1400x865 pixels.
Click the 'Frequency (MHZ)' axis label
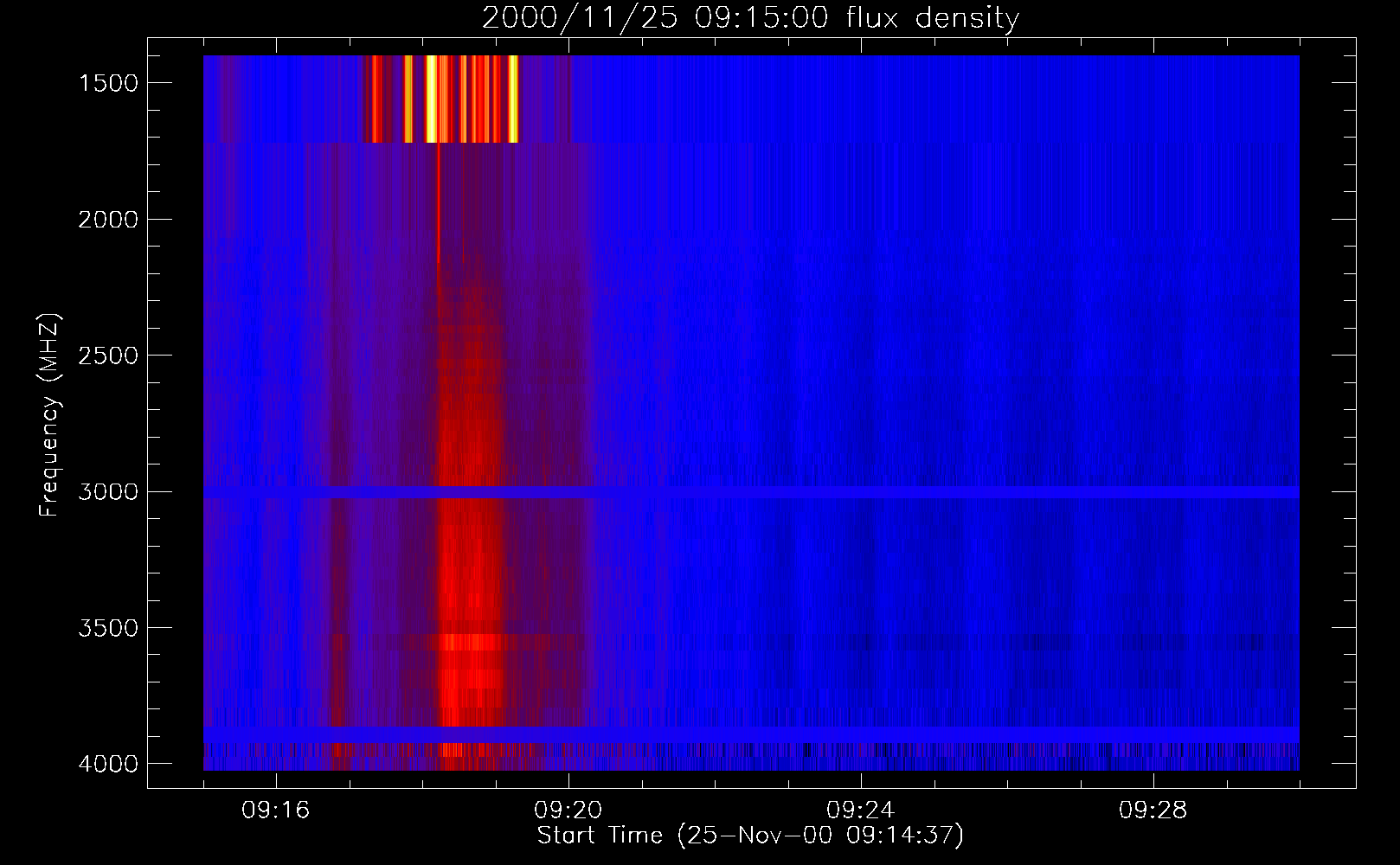[x=49, y=415]
